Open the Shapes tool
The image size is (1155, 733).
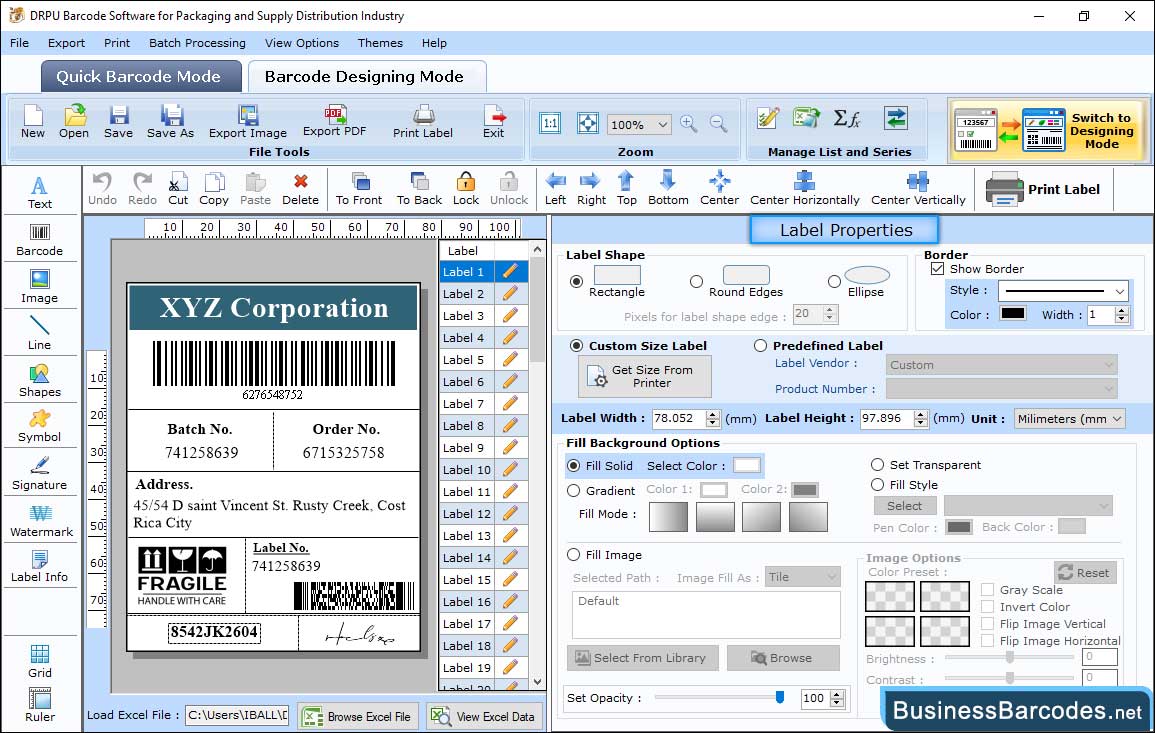40,380
